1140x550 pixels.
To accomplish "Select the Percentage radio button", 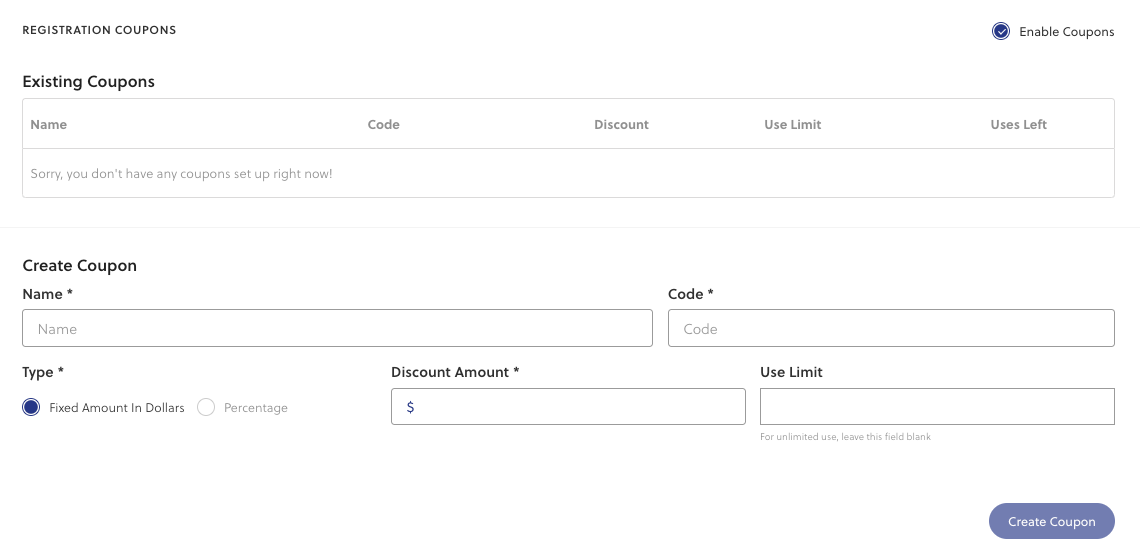I will click(x=206, y=407).
